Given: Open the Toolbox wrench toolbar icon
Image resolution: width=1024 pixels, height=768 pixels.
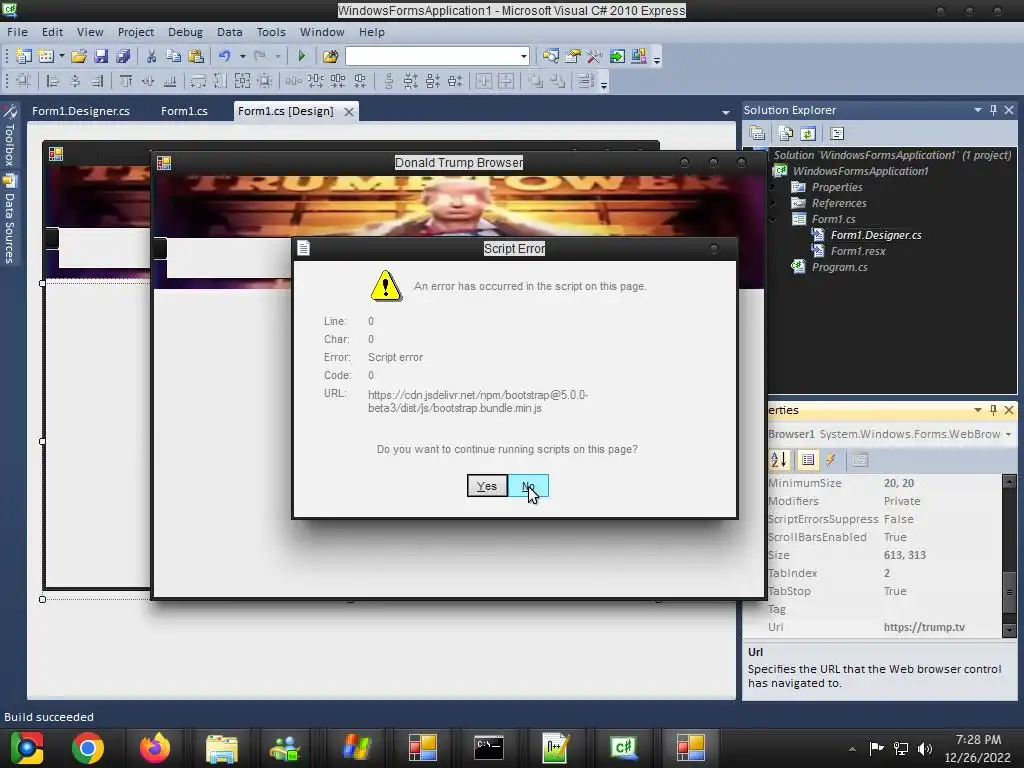Looking at the screenshot, I should (x=594, y=56).
